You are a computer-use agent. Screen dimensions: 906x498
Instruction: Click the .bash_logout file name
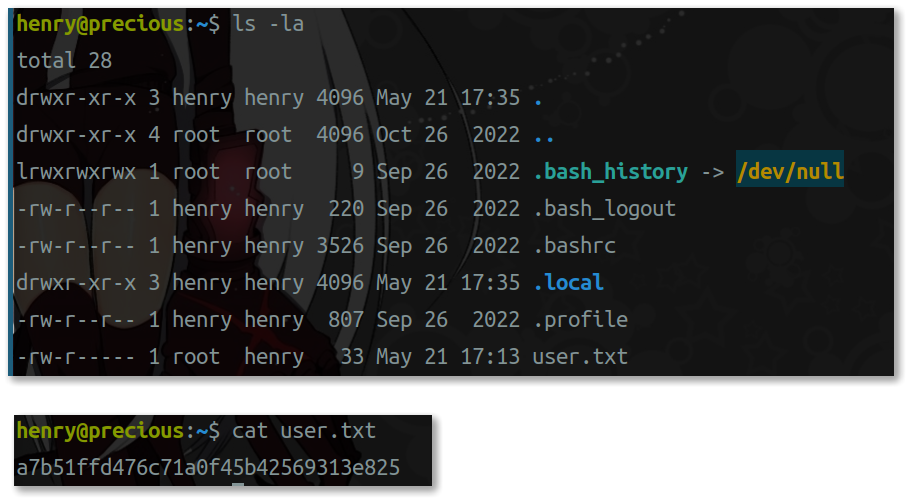tap(605, 209)
